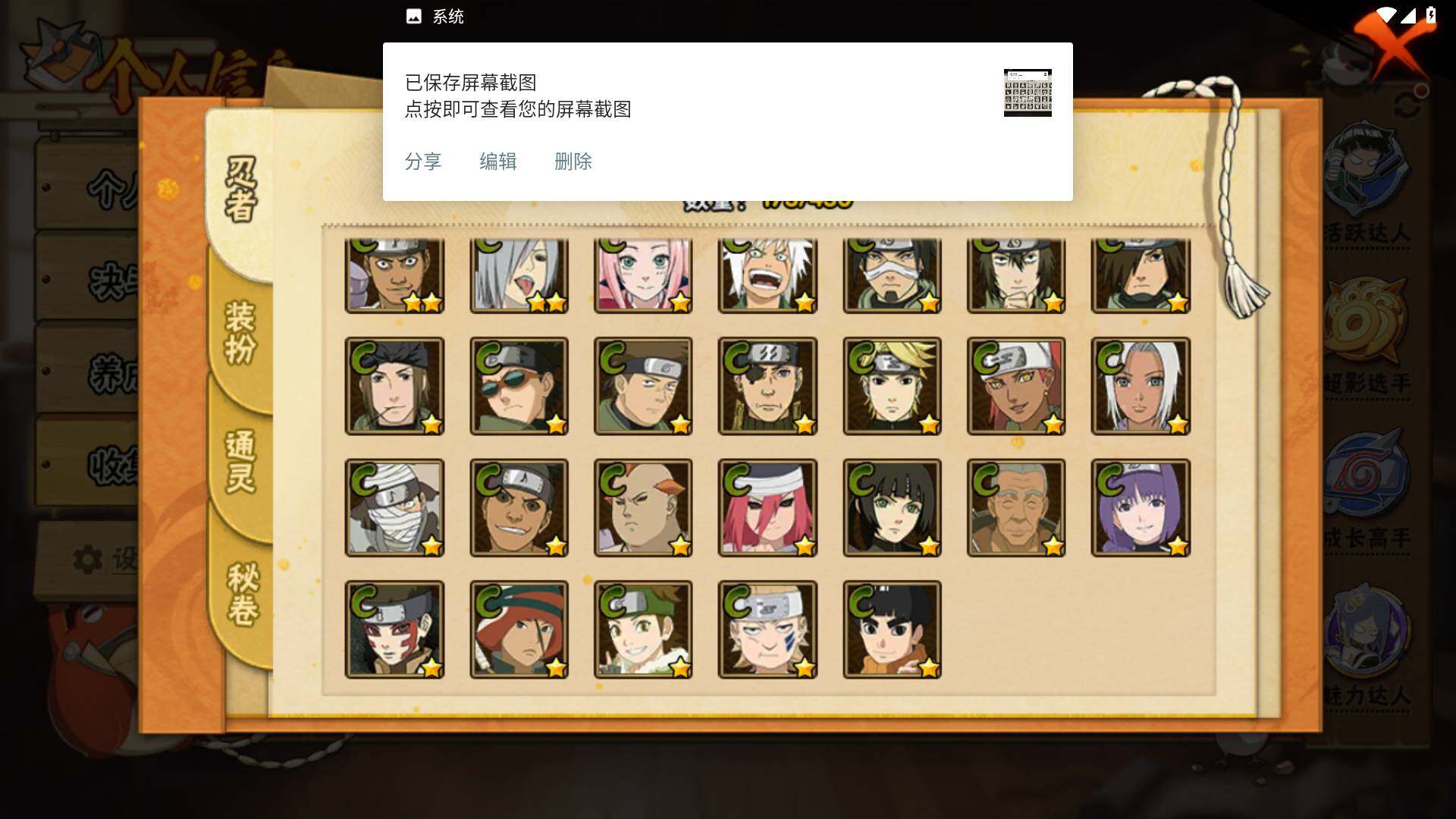1456x819 pixels.
Task: Select the blonde spiky-haired ninja portrait
Action: pyautogui.click(x=892, y=386)
